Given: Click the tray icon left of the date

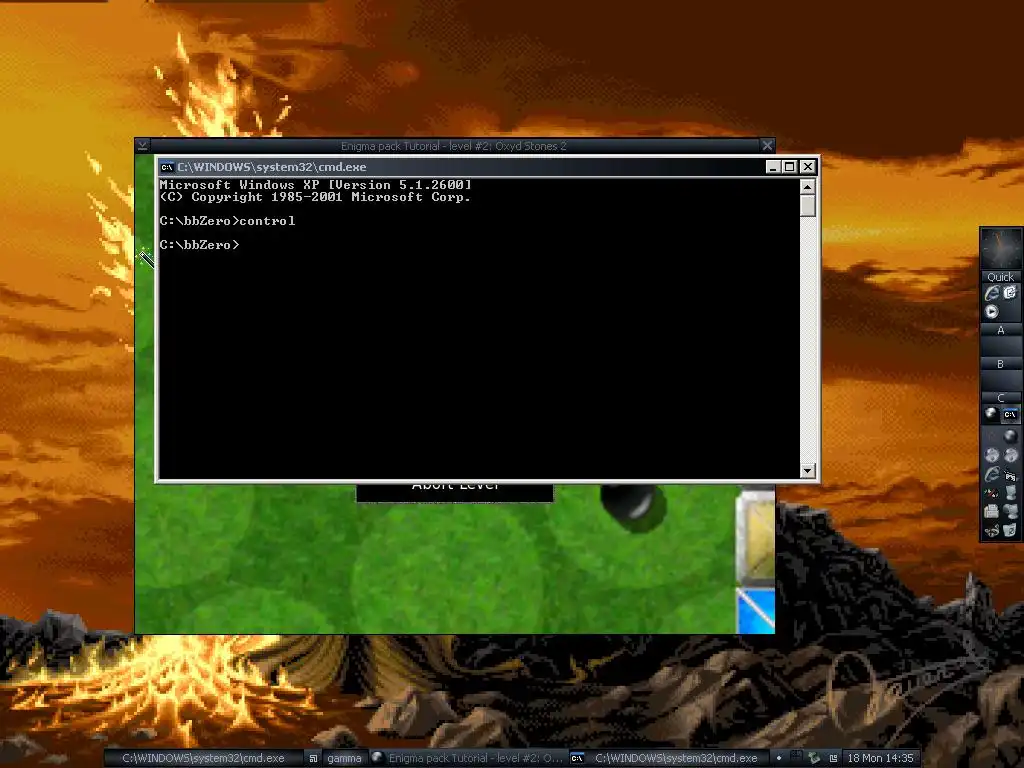Looking at the screenshot, I should 833,758.
